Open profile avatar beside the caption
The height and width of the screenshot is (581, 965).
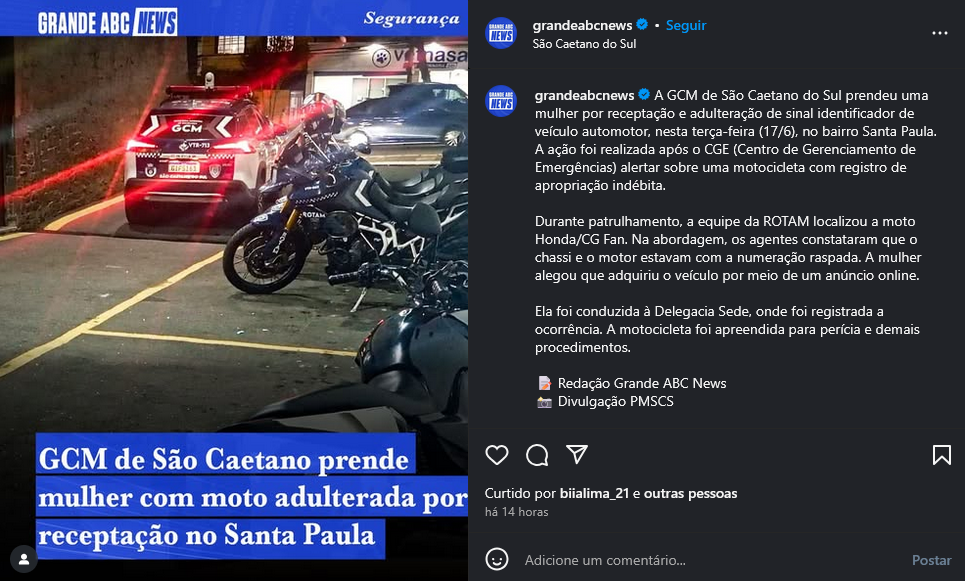(x=501, y=101)
